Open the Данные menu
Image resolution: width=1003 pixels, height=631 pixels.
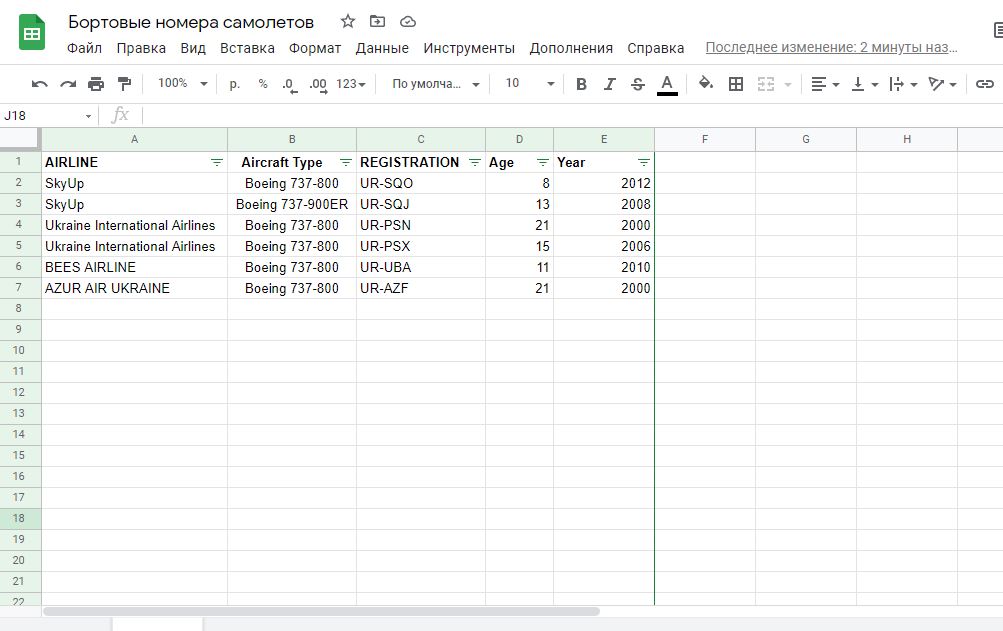(382, 48)
